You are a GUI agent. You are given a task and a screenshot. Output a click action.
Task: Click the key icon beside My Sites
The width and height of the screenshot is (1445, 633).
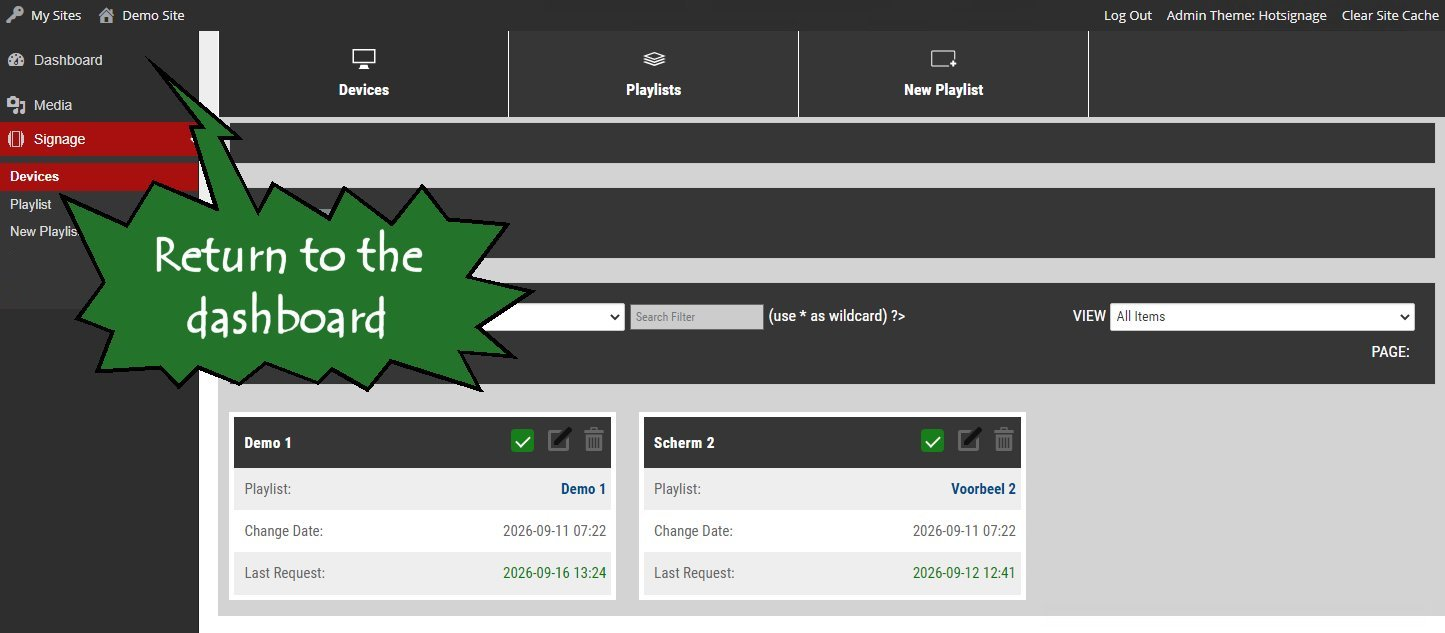tap(14, 15)
